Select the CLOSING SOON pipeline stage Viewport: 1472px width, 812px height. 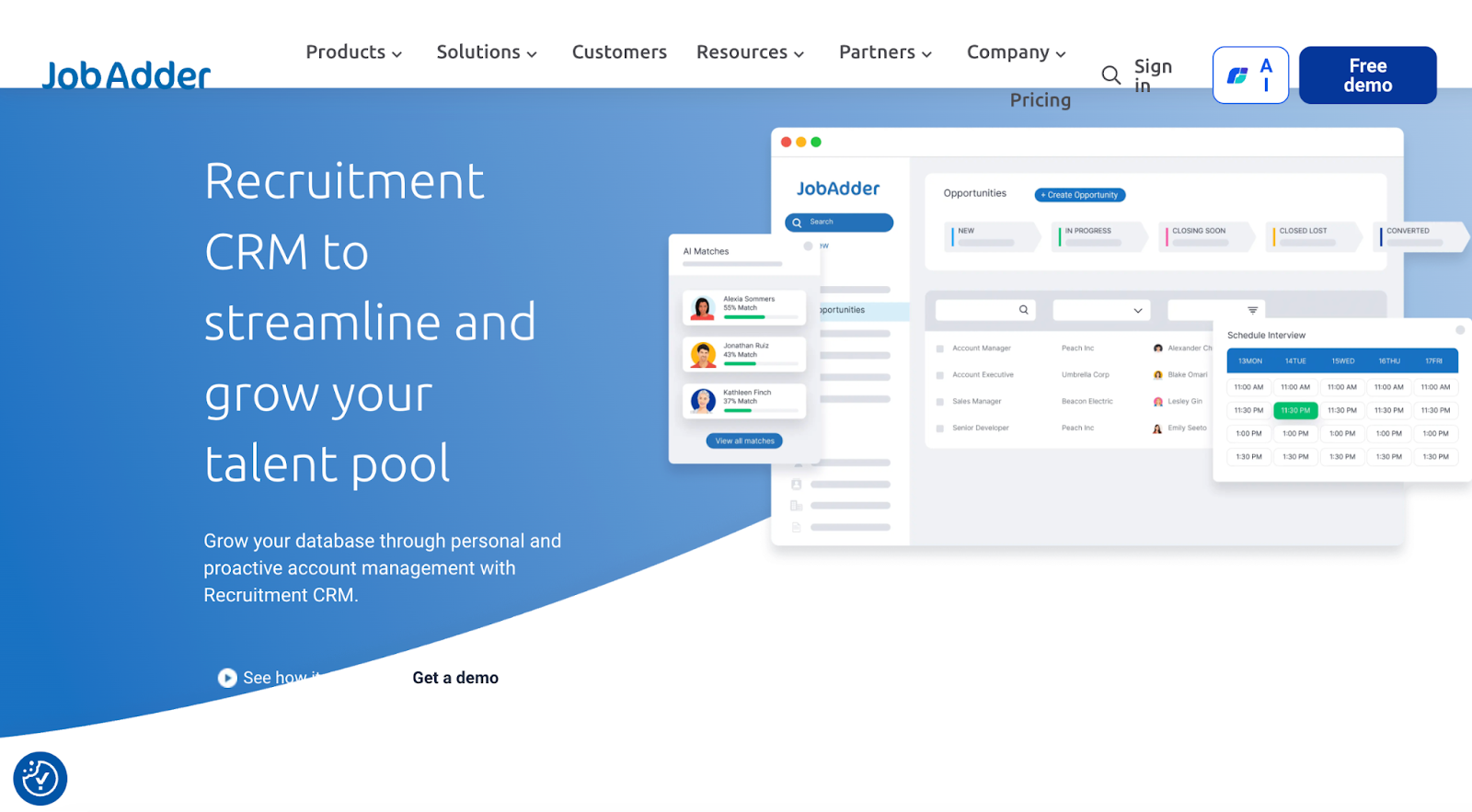1207,236
